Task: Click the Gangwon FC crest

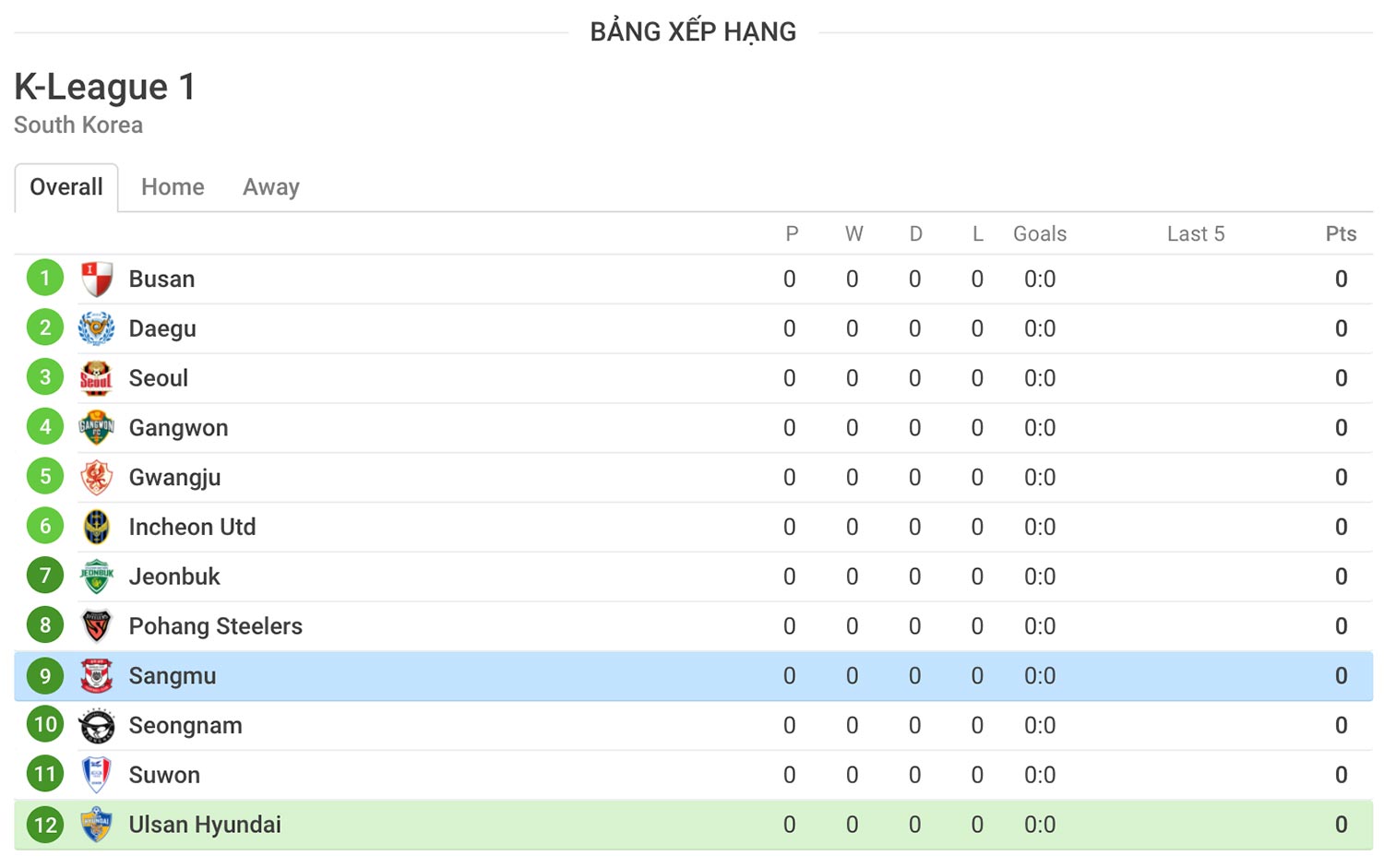Action: [97, 428]
